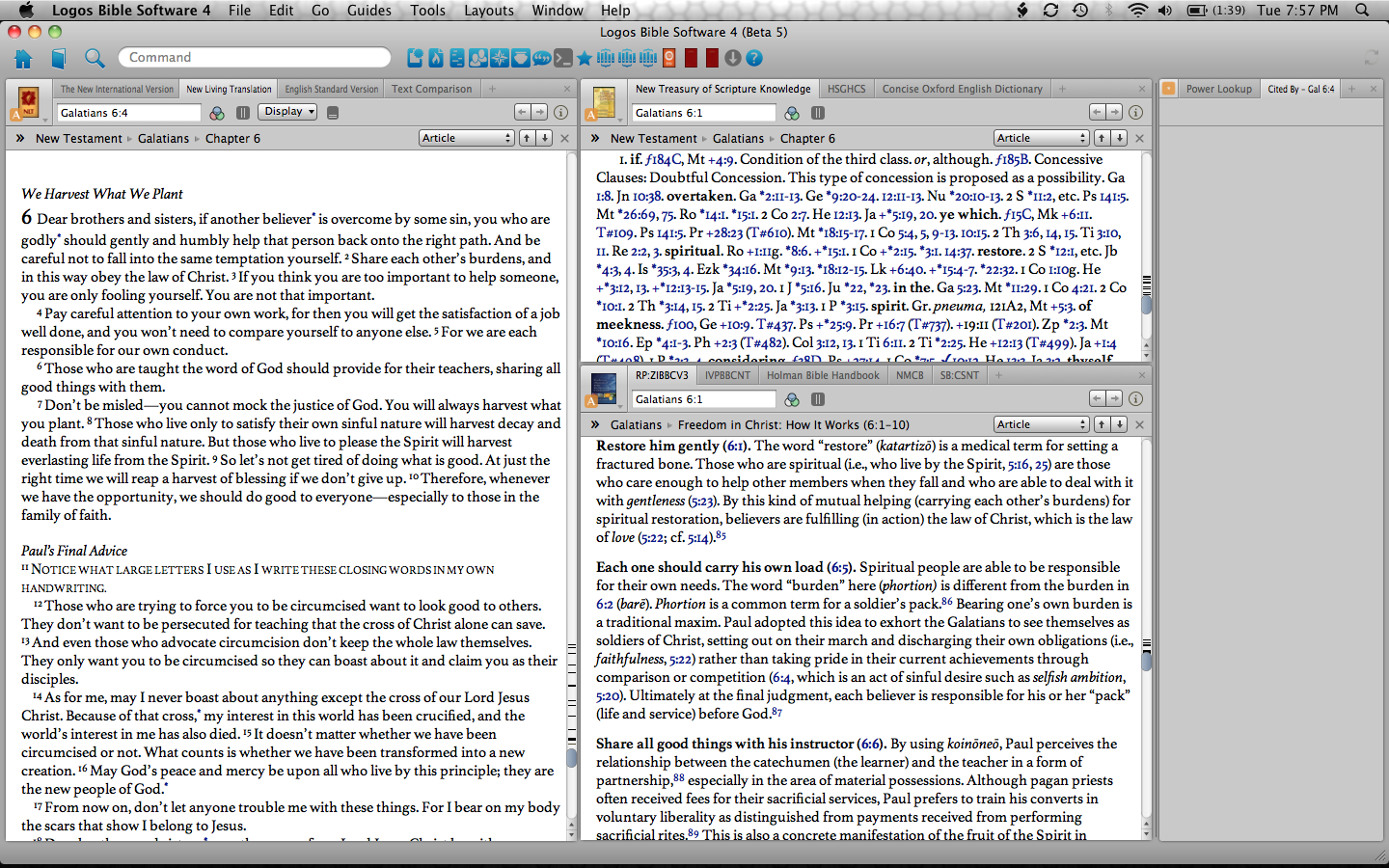Expand the NLT panel contents chevron
This screenshot has width=1389, height=868.
pos(19,138)
